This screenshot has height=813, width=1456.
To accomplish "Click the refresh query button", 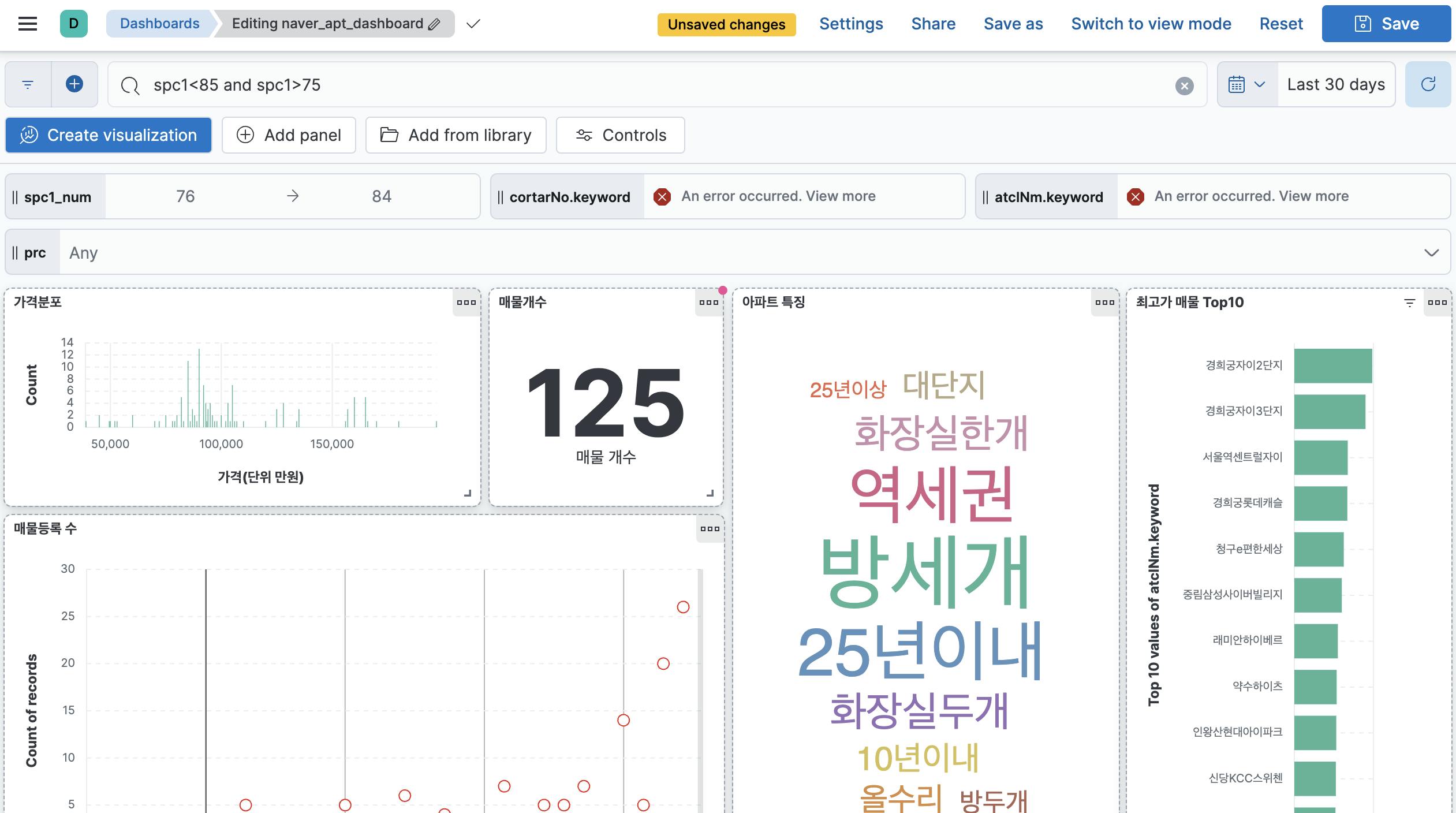I will click(1428, 84).
